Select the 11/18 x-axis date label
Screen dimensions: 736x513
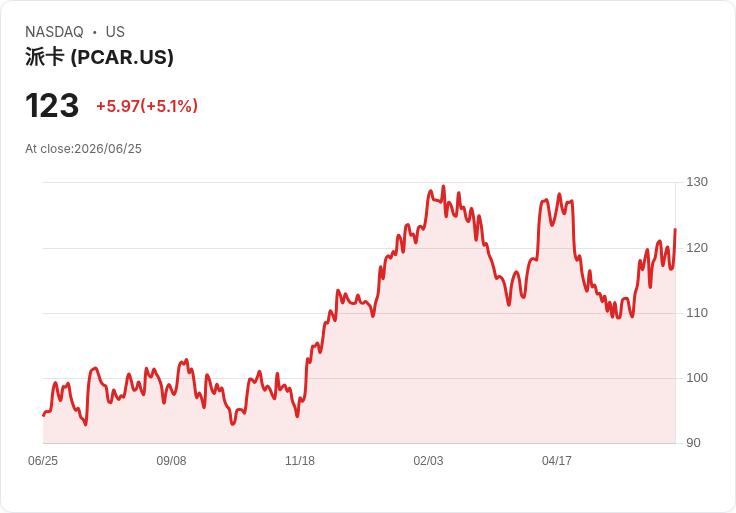300,461
